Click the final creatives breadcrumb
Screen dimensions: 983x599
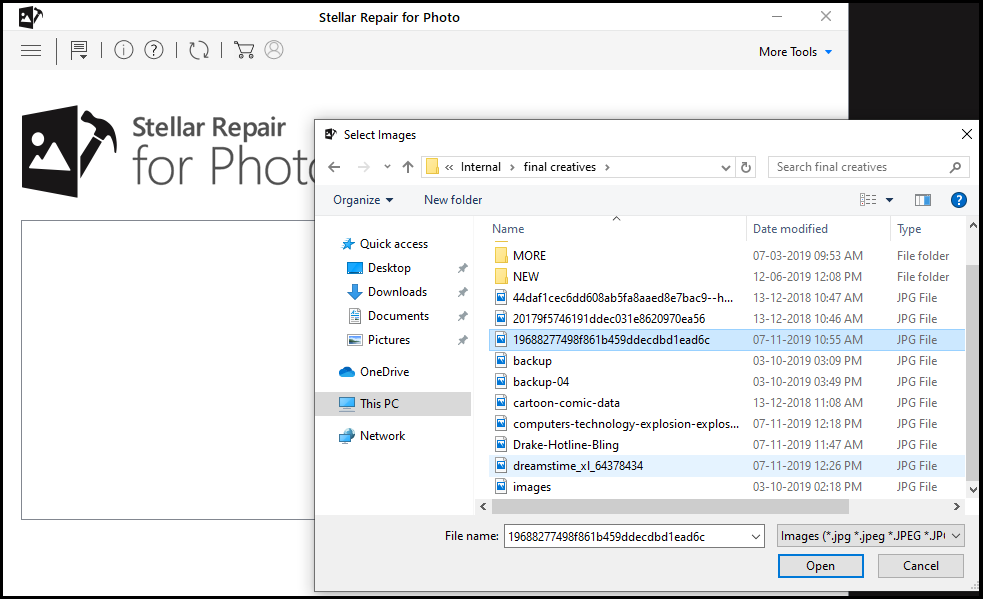click(559, 167)
